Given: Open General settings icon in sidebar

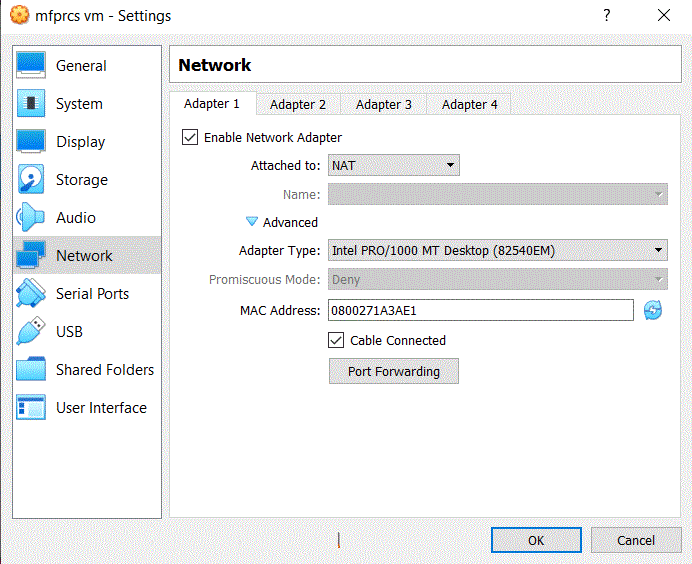Looking at the screenshot, I should (30, 65).
